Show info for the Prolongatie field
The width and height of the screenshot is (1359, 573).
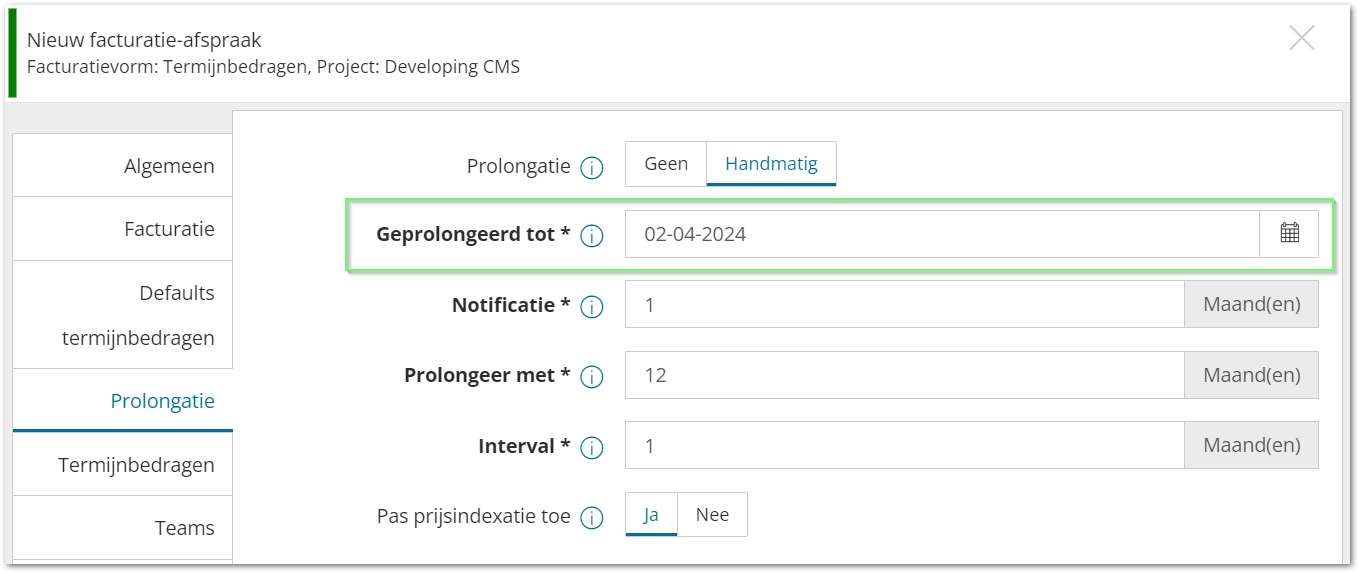592,167
